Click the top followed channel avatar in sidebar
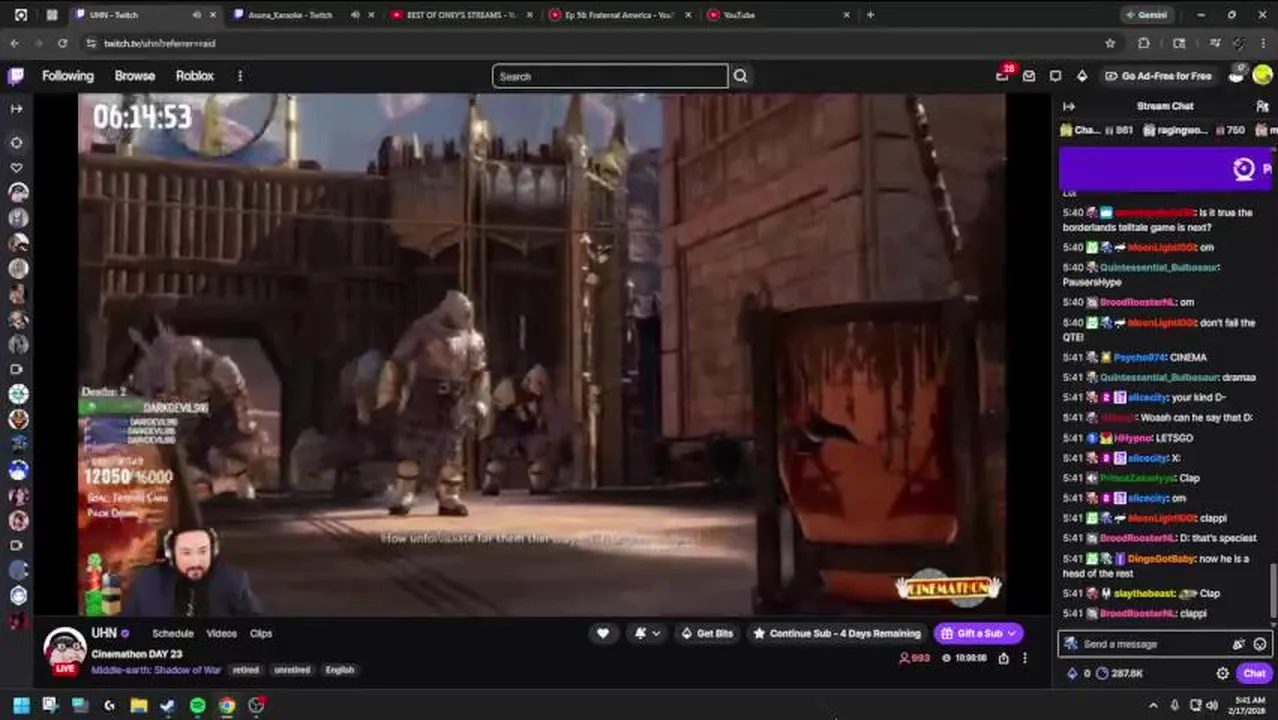Screen dimensions: 1278x720 (x=17, y=192)
